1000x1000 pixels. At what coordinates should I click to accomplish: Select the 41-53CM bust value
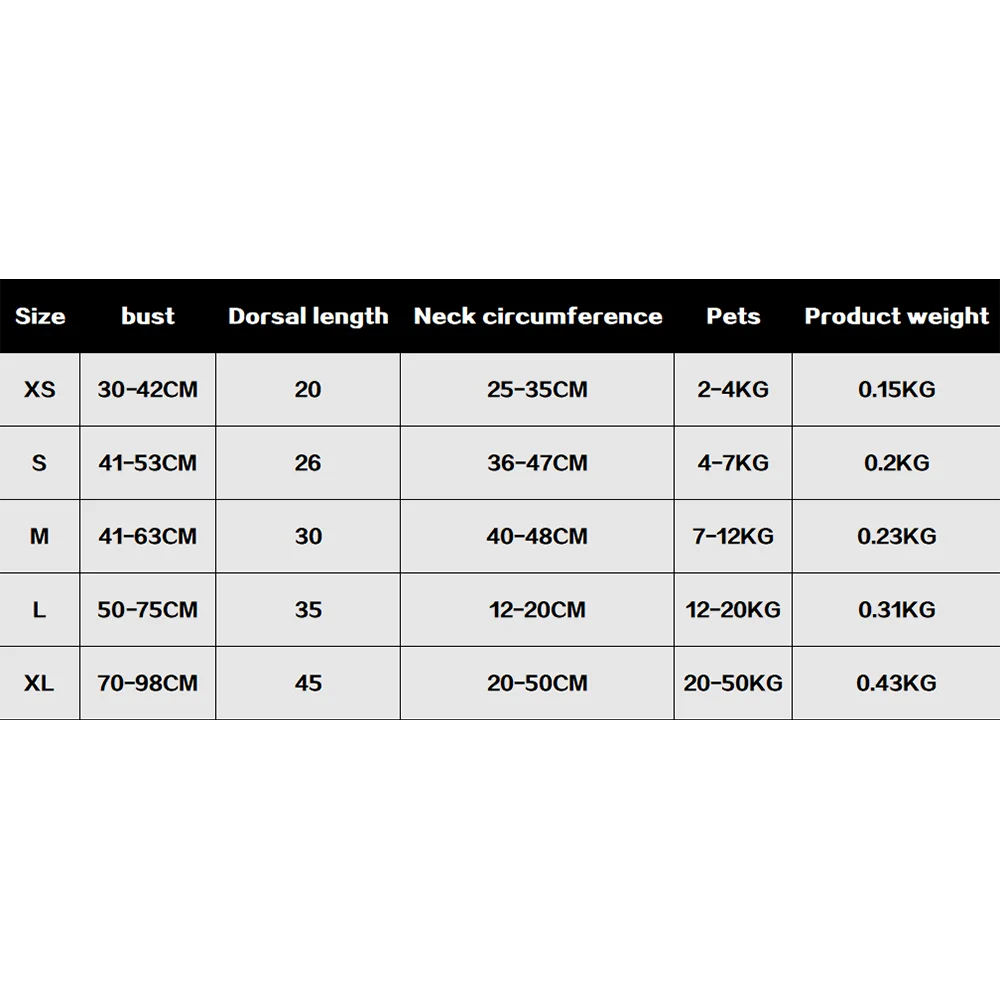pos(148,463)
